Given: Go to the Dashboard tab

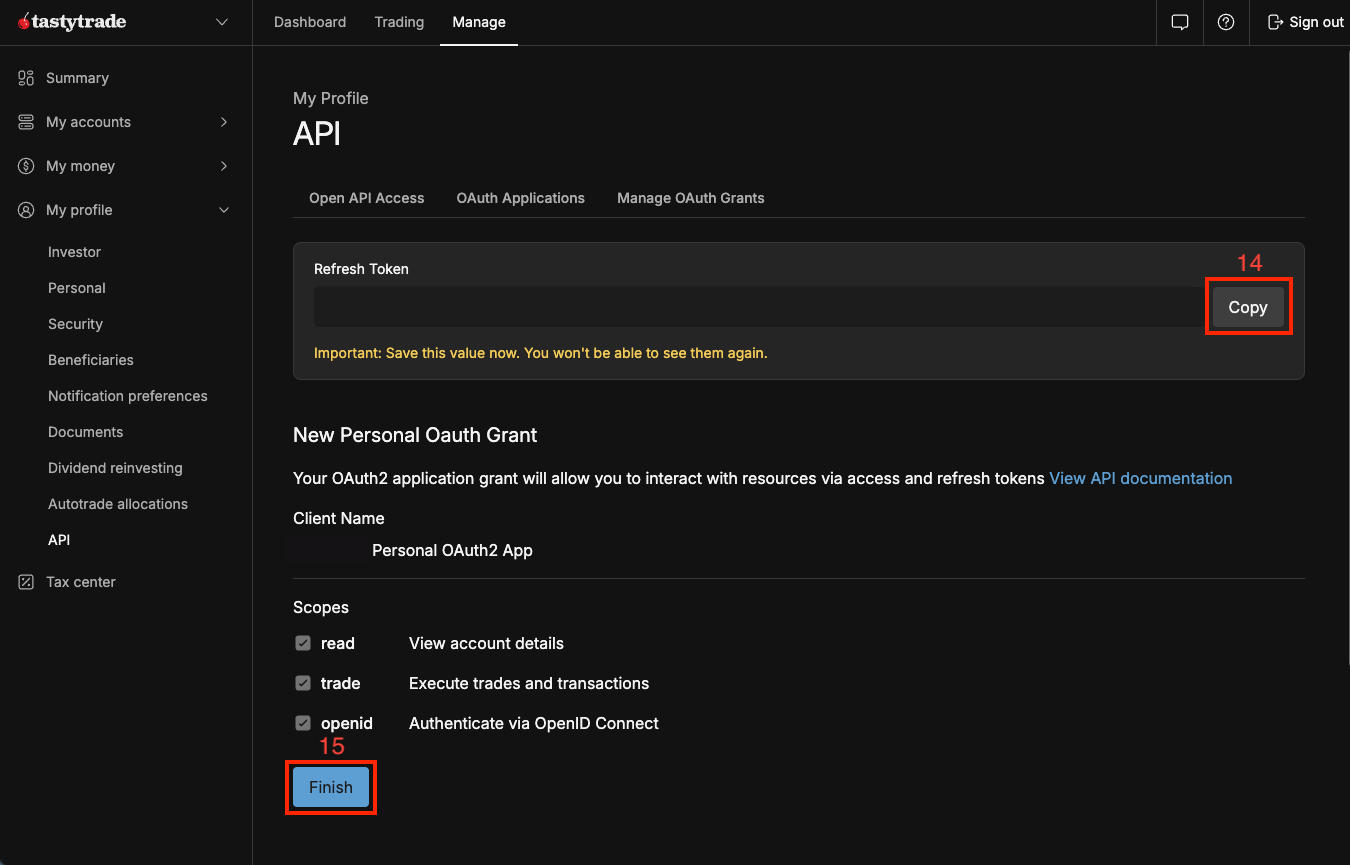Looking at the screenshot, I should (x=310, y=22).
